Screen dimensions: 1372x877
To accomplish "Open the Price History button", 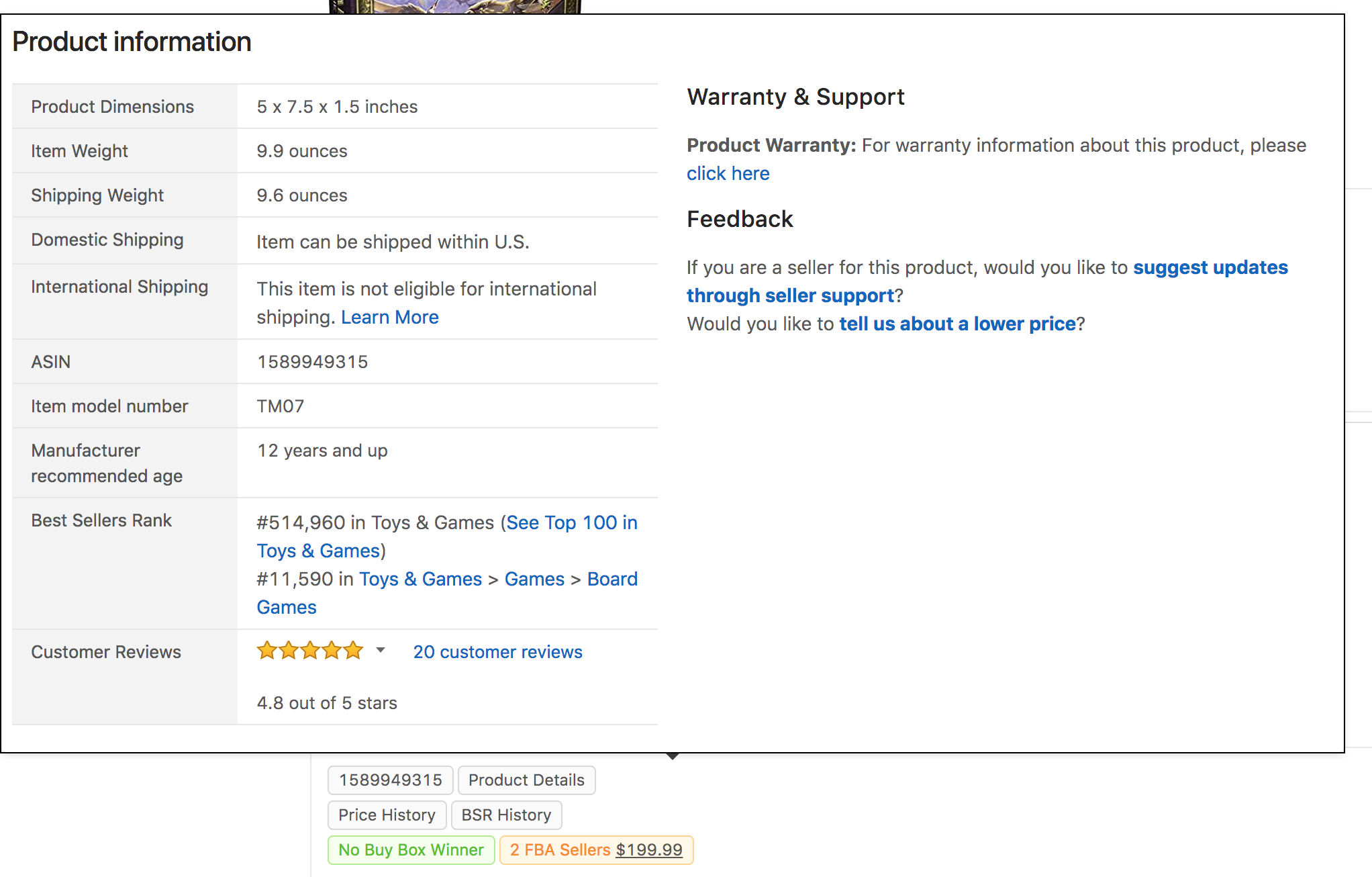I will [x=387, y=815].
